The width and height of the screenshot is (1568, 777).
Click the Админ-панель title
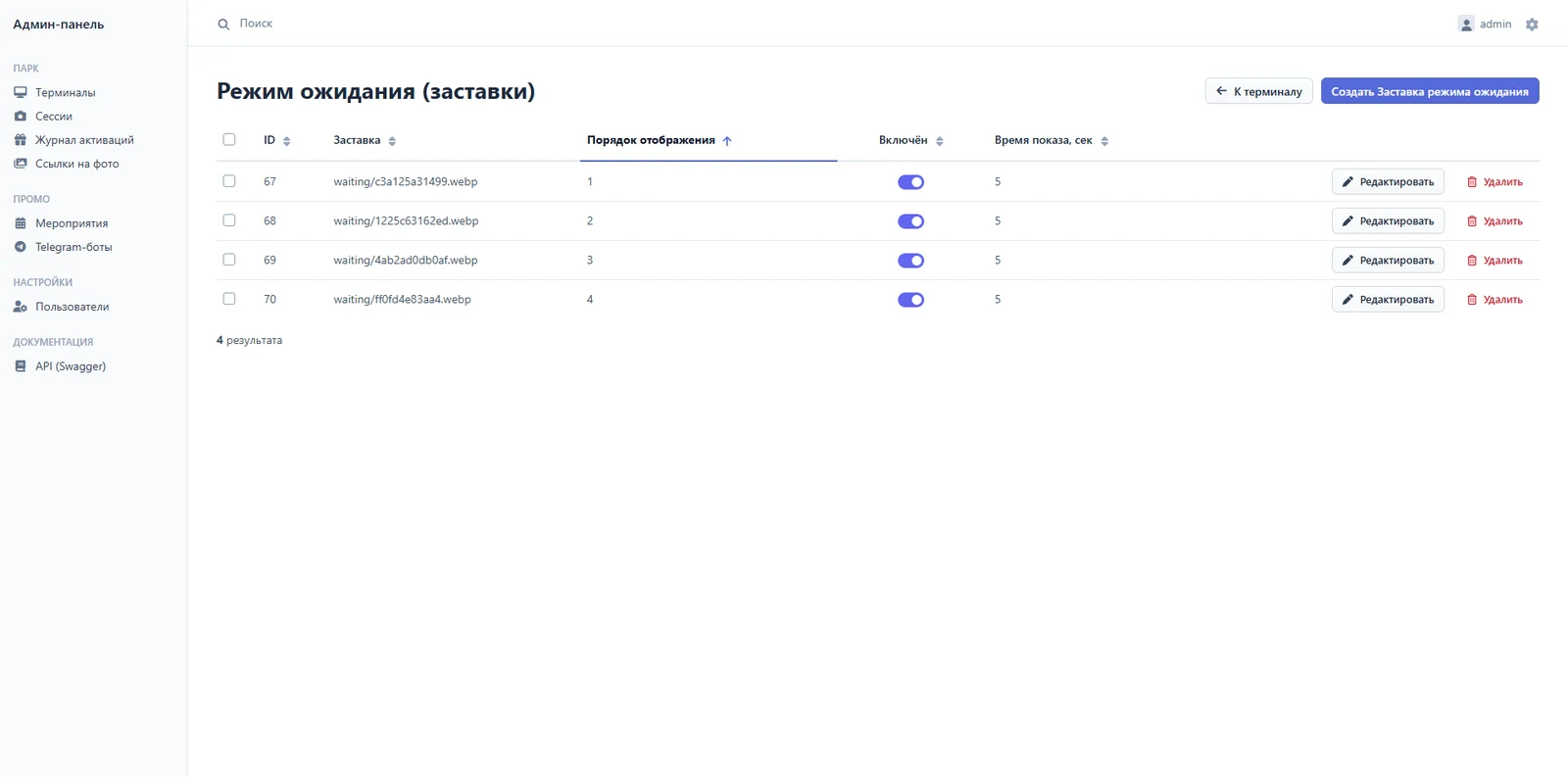click(59, 24)
